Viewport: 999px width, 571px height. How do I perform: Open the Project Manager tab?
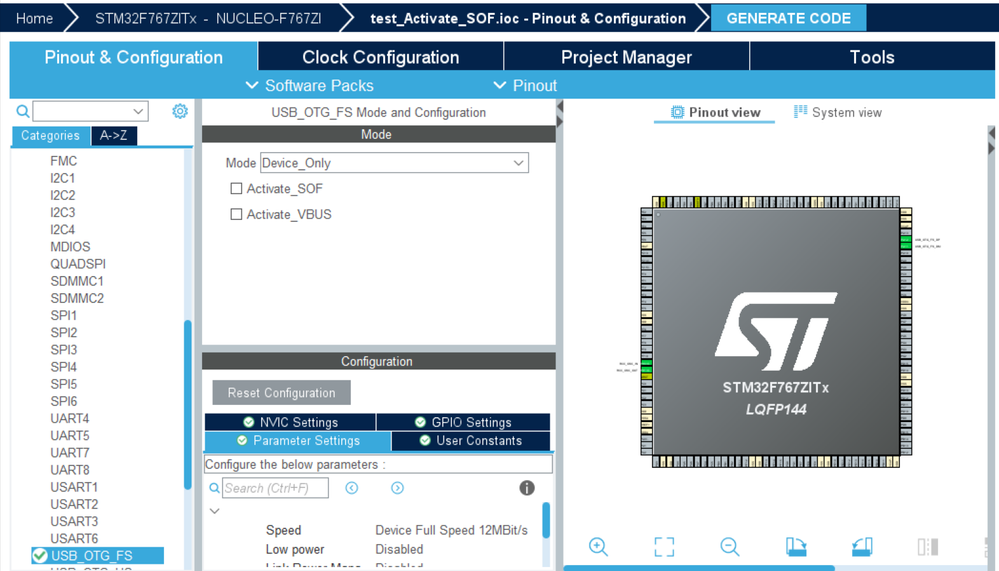coord(626,57)
